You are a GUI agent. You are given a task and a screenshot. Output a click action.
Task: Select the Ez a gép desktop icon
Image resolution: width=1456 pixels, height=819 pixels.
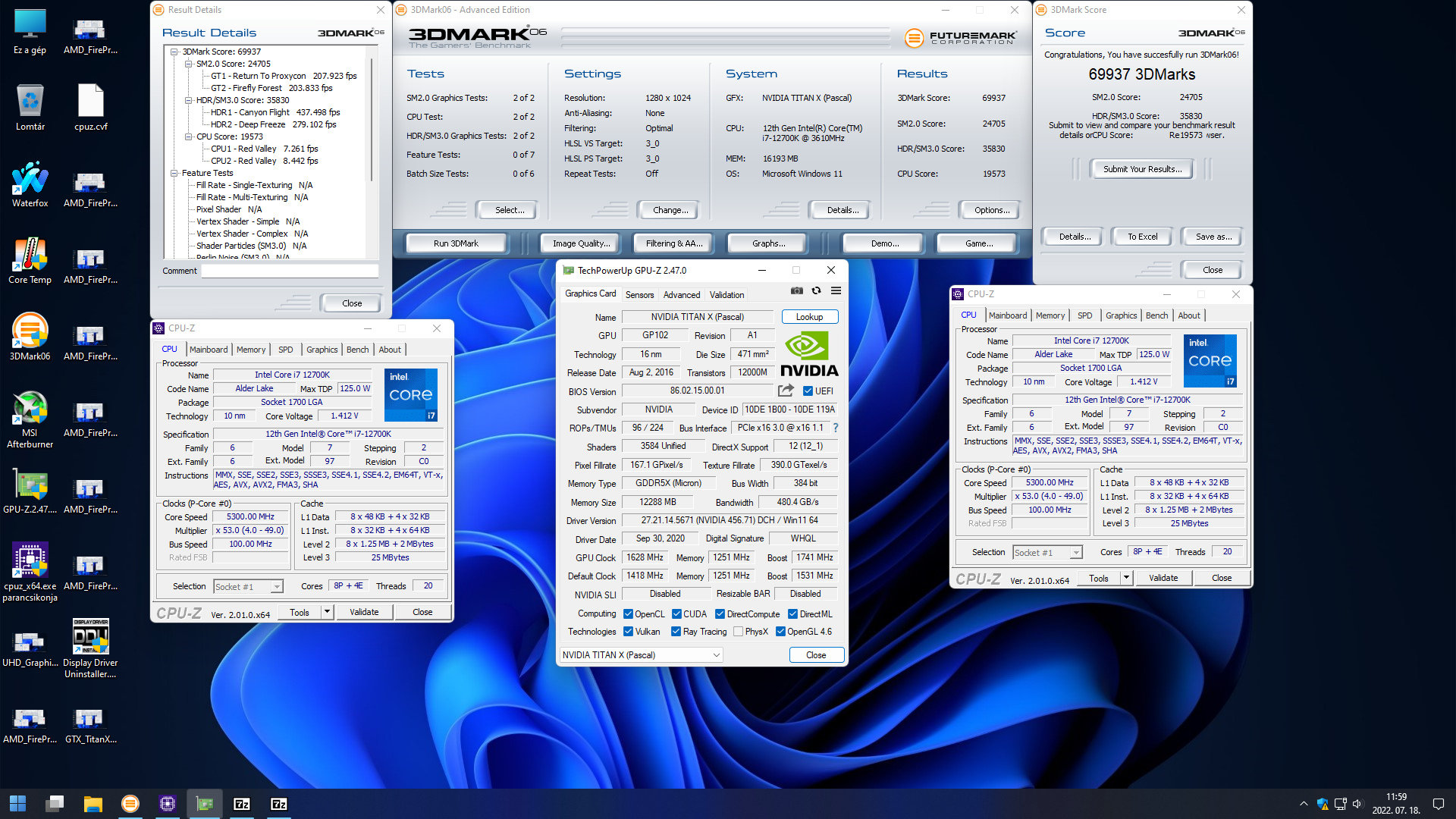30,30
